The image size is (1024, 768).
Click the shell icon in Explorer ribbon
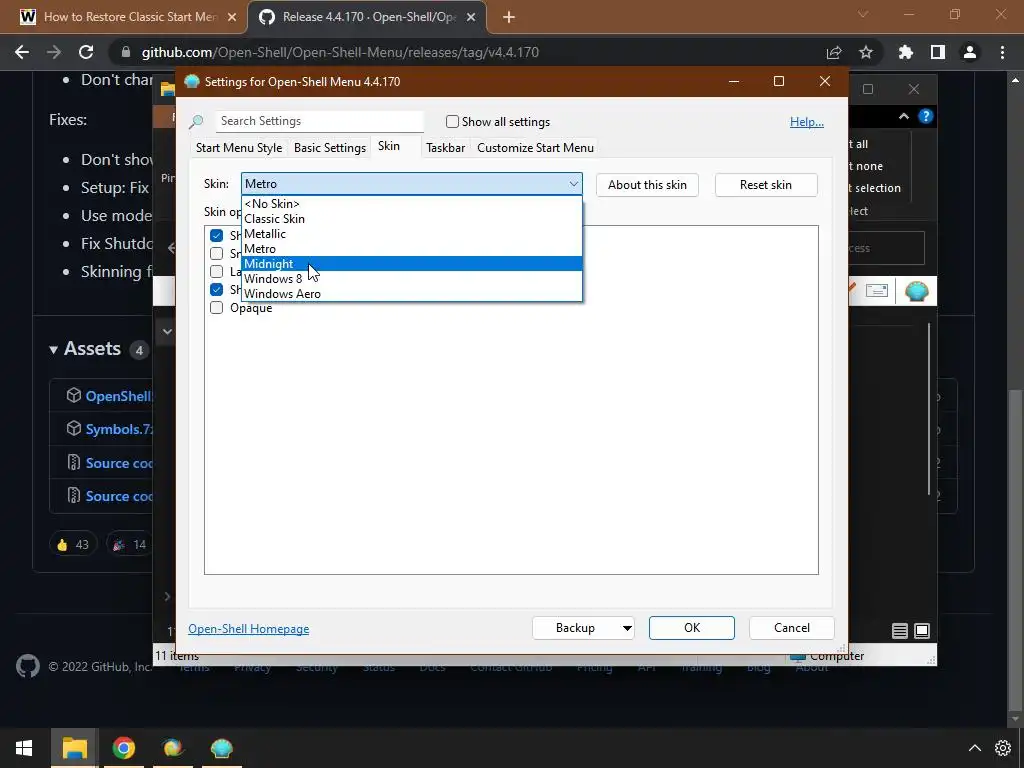916,291
